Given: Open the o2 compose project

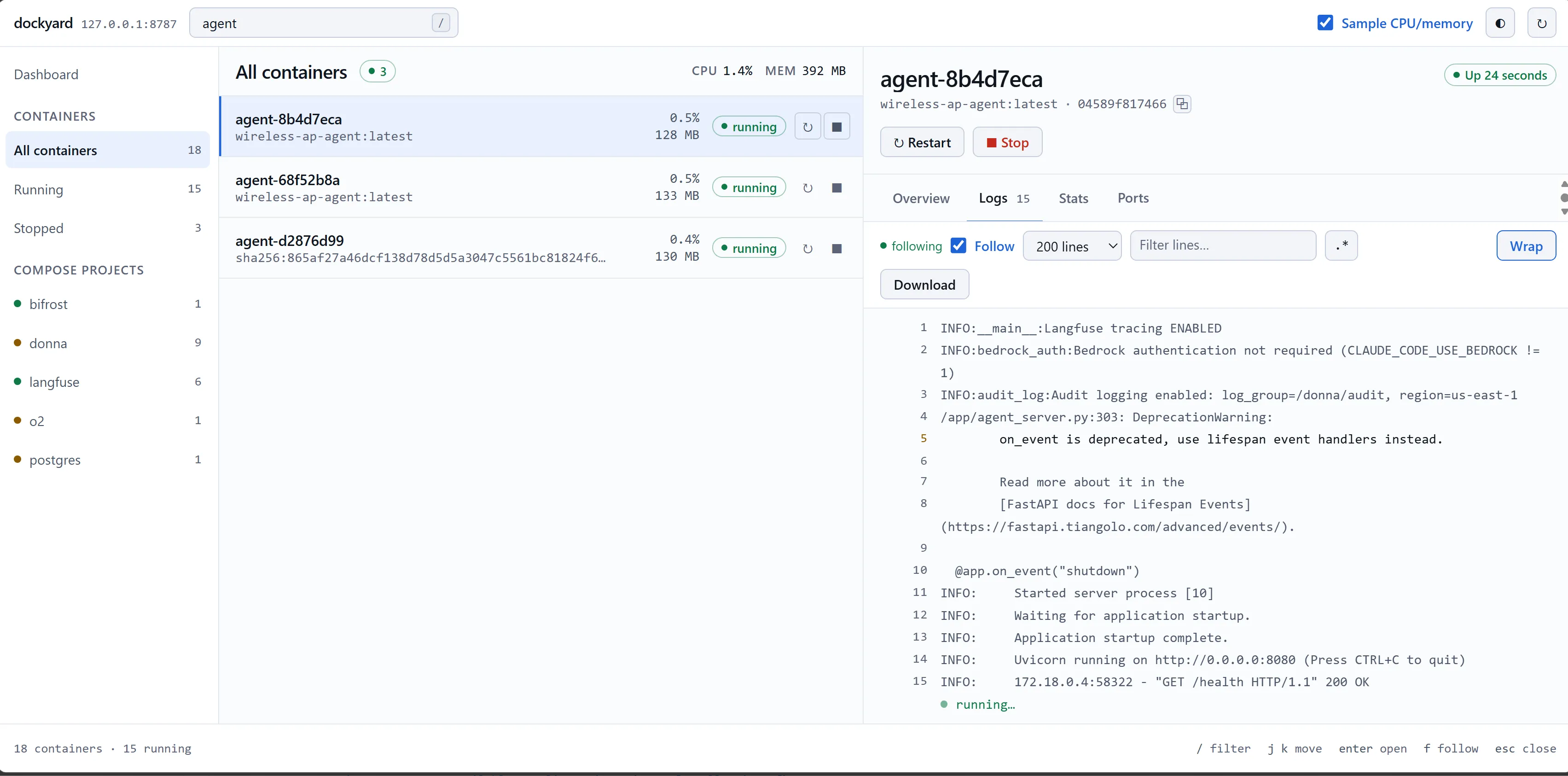Looking at the screenshot, I should (x=108, y=421).
